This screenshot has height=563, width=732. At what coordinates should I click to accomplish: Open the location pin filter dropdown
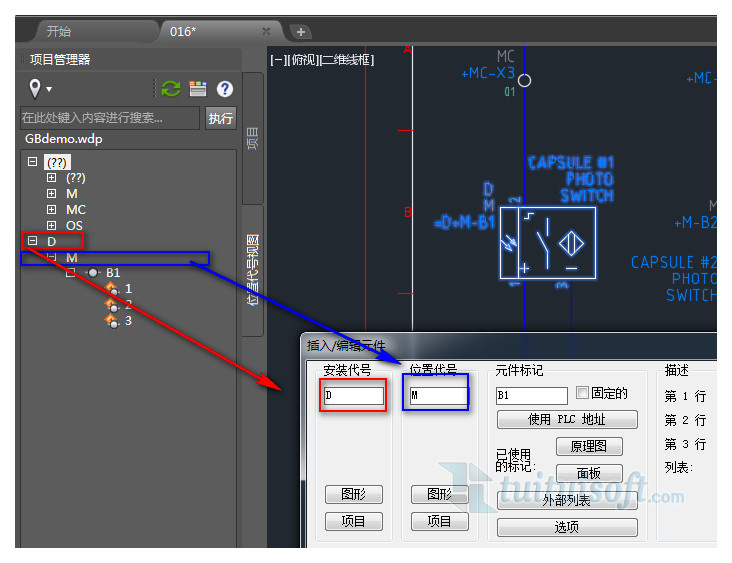click(x=40, y=89)
